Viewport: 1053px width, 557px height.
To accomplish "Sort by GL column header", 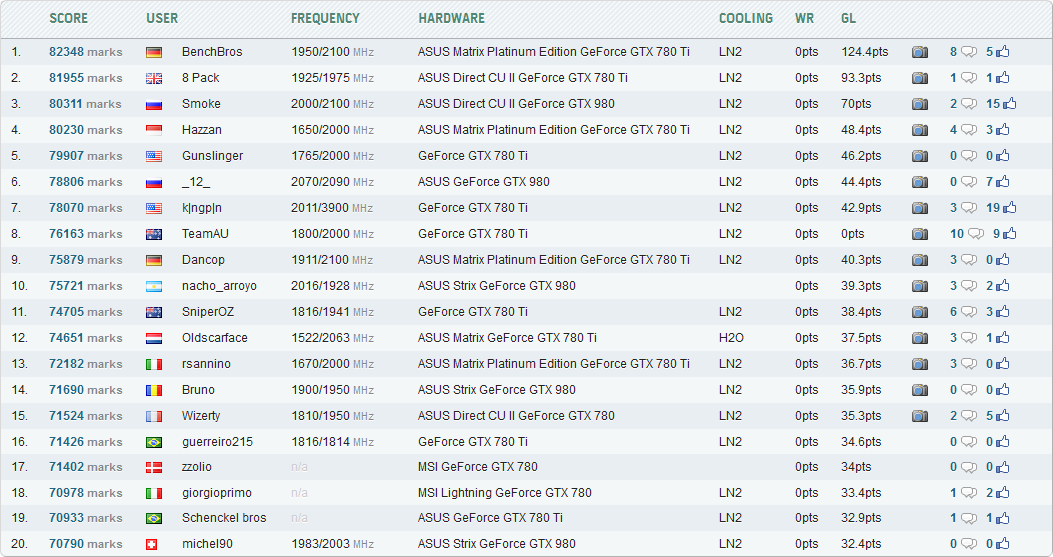I will pyautogui.click(x=848, y=18).
